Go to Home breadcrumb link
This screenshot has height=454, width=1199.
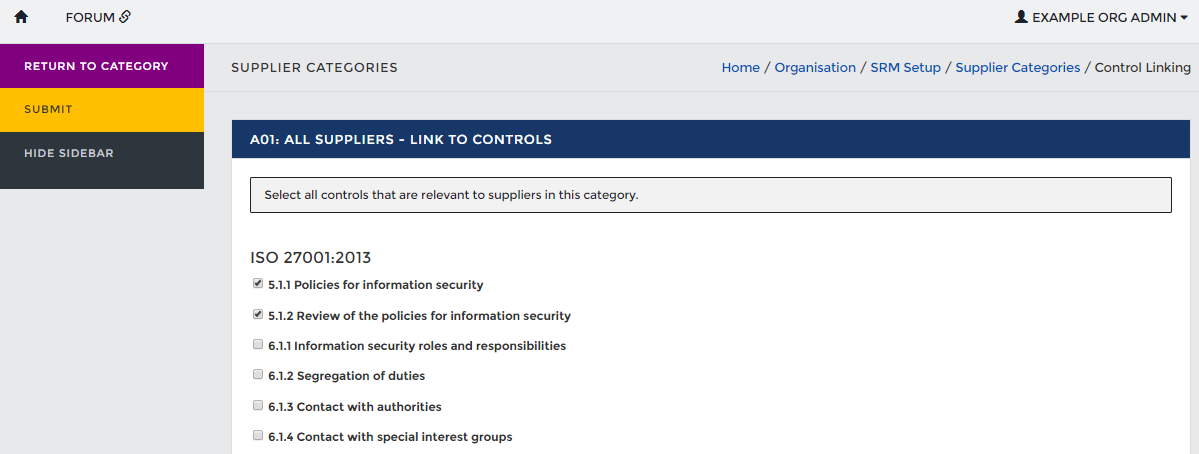pos(740,68)
